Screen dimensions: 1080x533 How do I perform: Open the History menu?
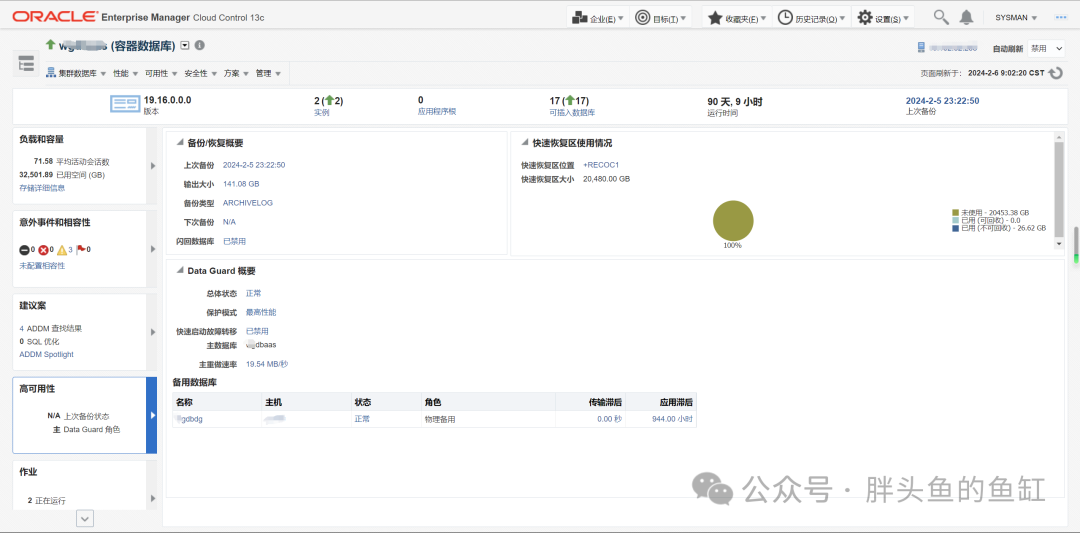click(811, 18)
